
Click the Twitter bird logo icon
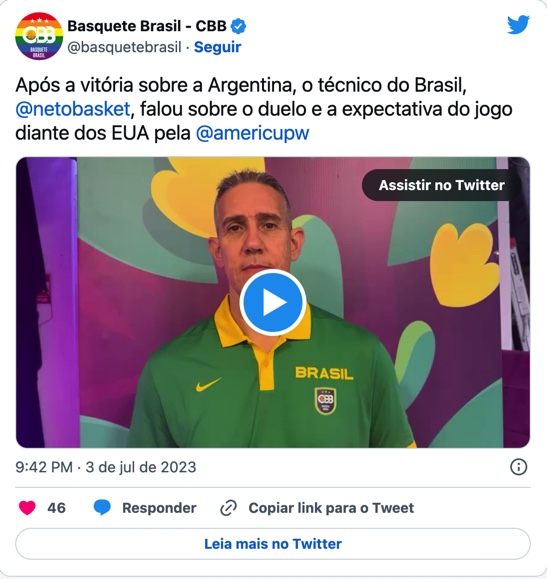[x=518, y=25]
